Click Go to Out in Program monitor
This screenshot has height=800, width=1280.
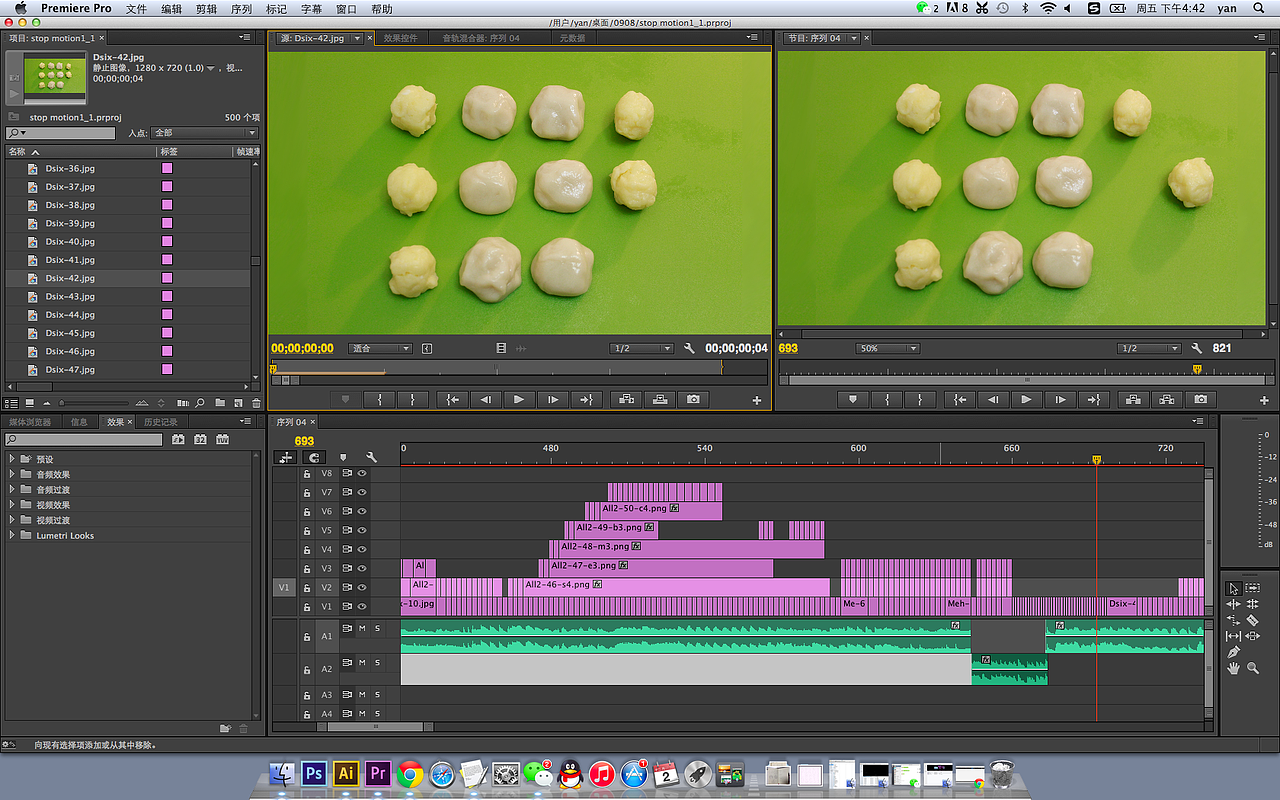coord(1093,399)
